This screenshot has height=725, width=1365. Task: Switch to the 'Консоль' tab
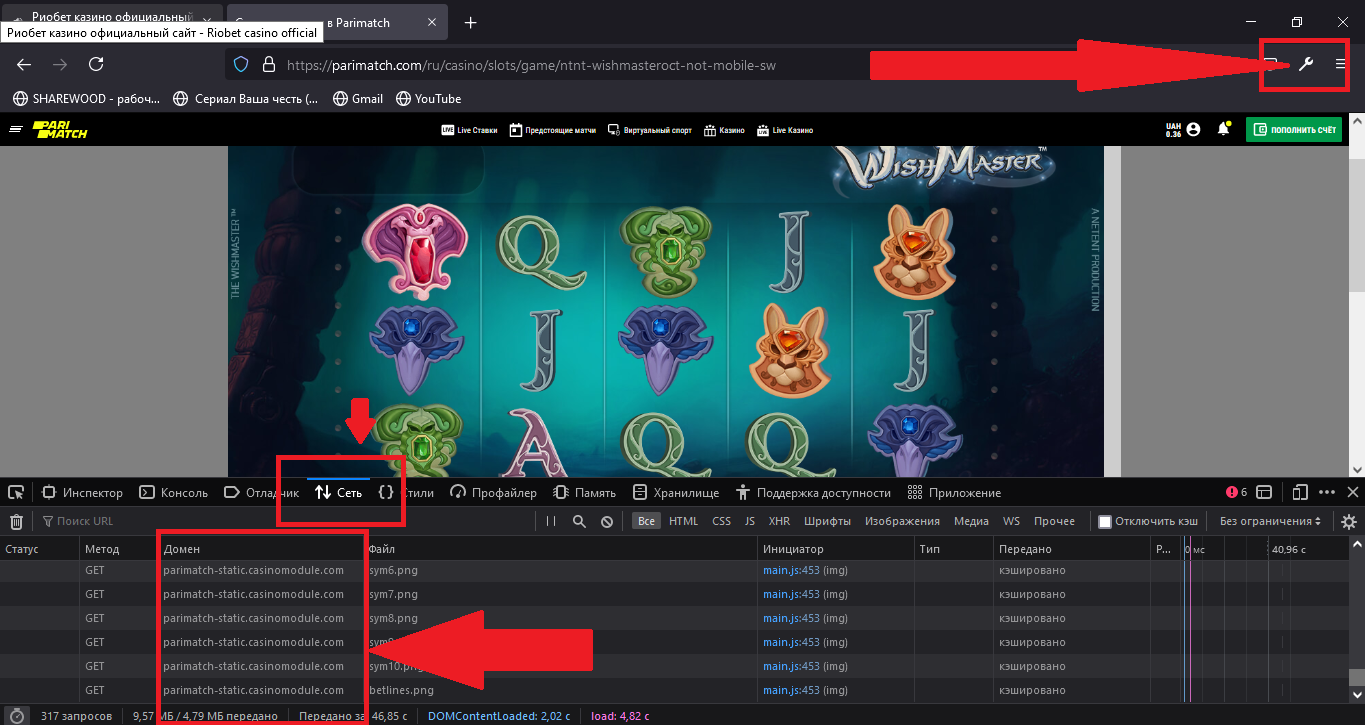pos(174,493)
